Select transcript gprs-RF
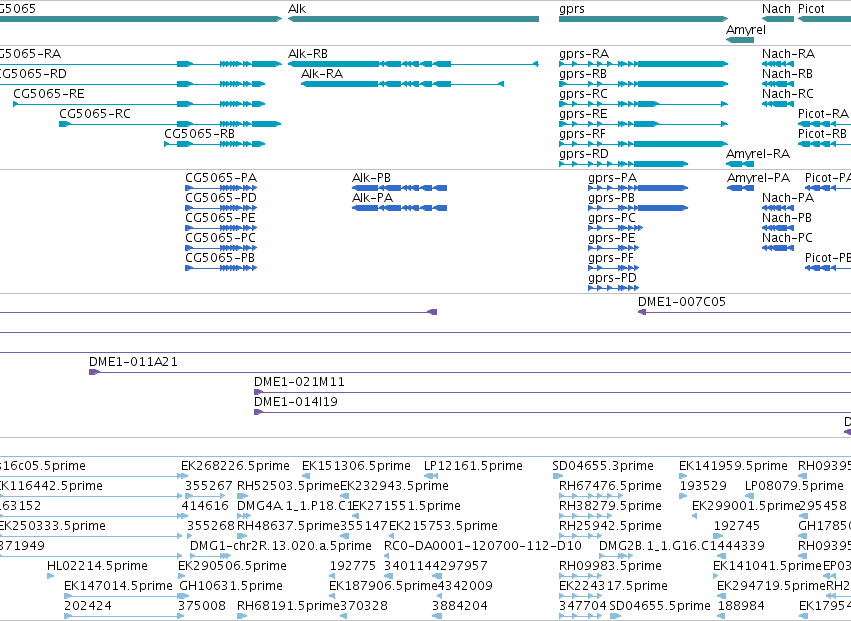 tap(643, 144)
